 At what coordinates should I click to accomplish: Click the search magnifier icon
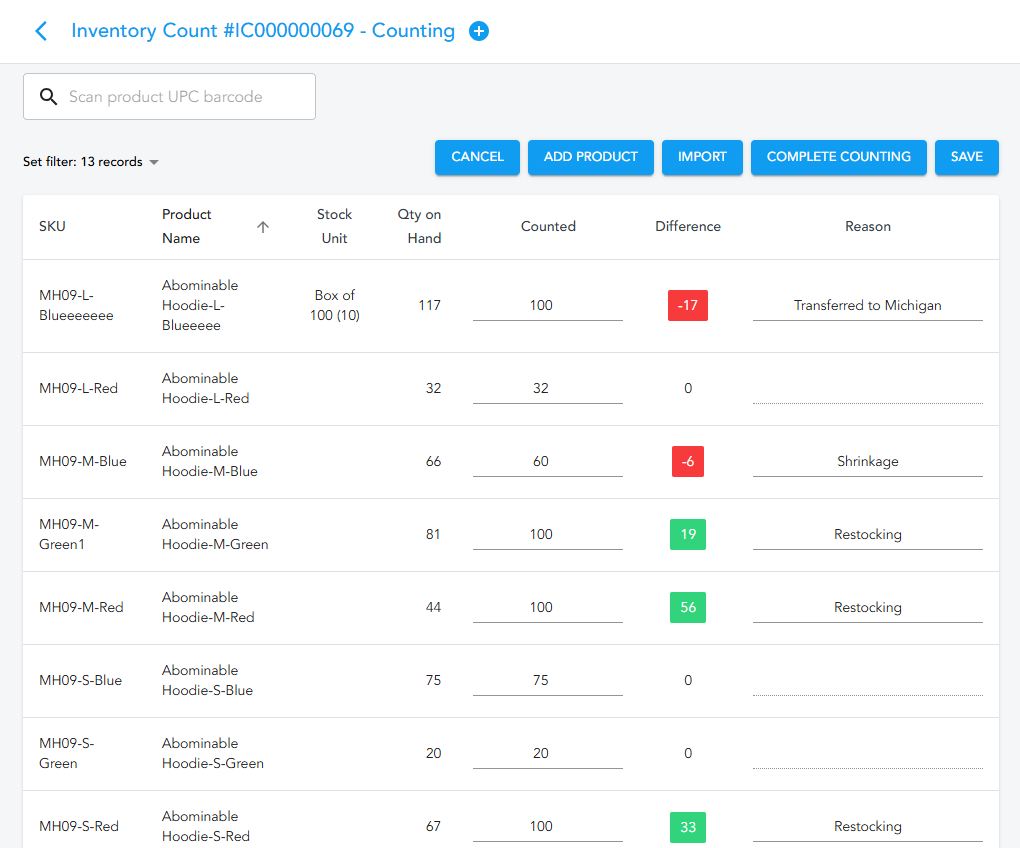click(x=47, y=97)
